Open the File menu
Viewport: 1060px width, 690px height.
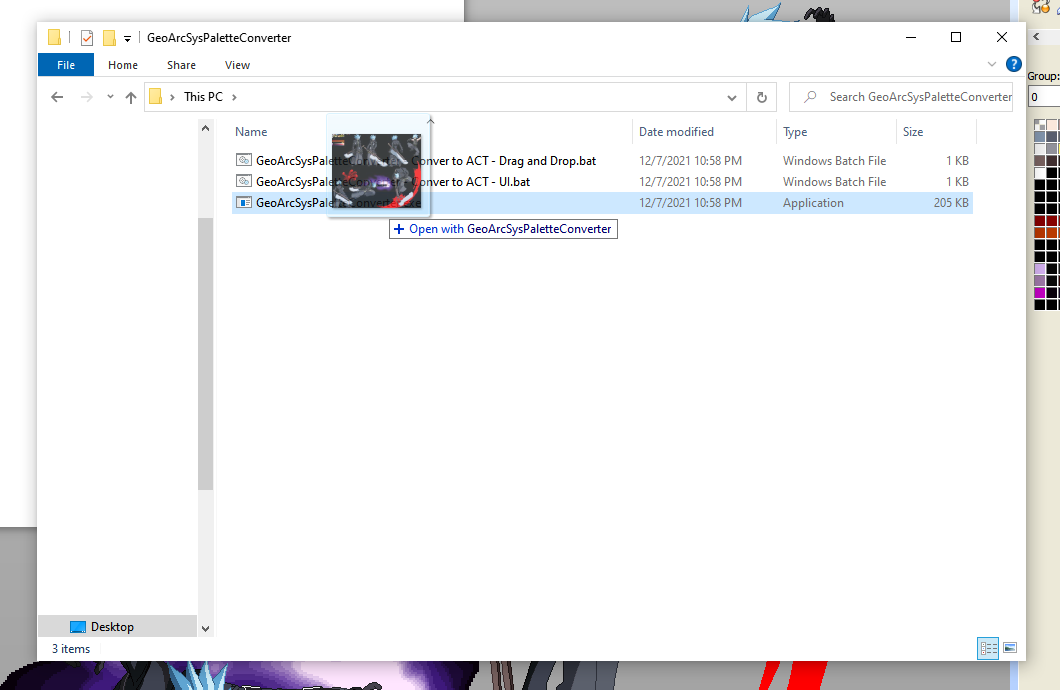(66, 65)
